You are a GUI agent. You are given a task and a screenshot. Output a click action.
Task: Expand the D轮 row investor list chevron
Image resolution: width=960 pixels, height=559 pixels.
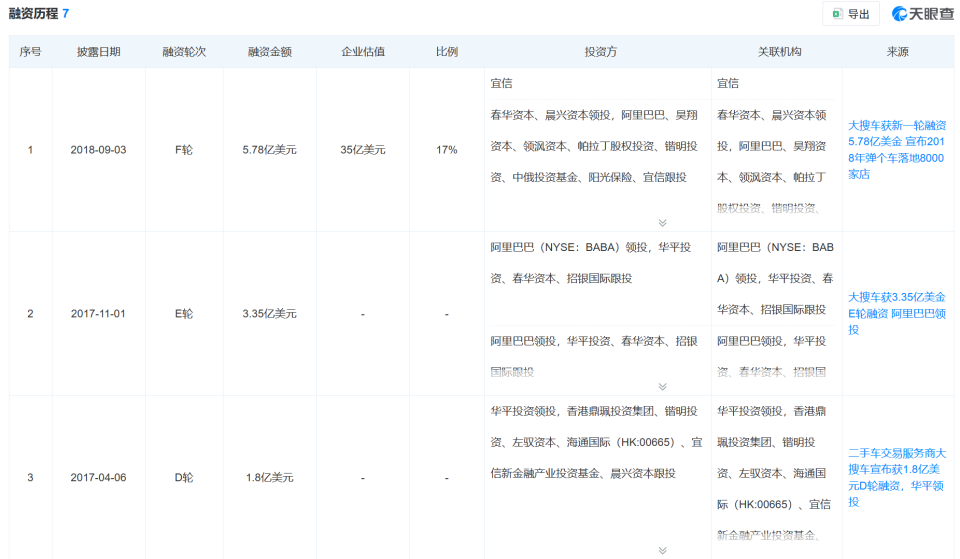click(662, 550)
